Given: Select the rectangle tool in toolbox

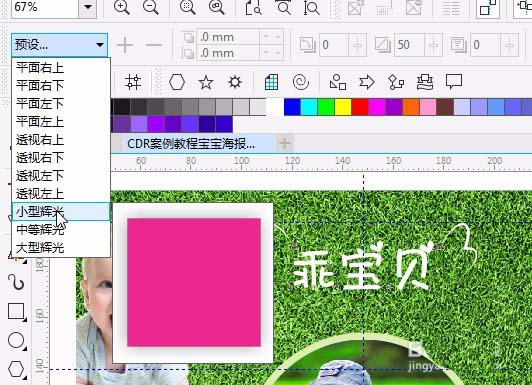Looking at the screenshot, I should click(x=16, y=311).
